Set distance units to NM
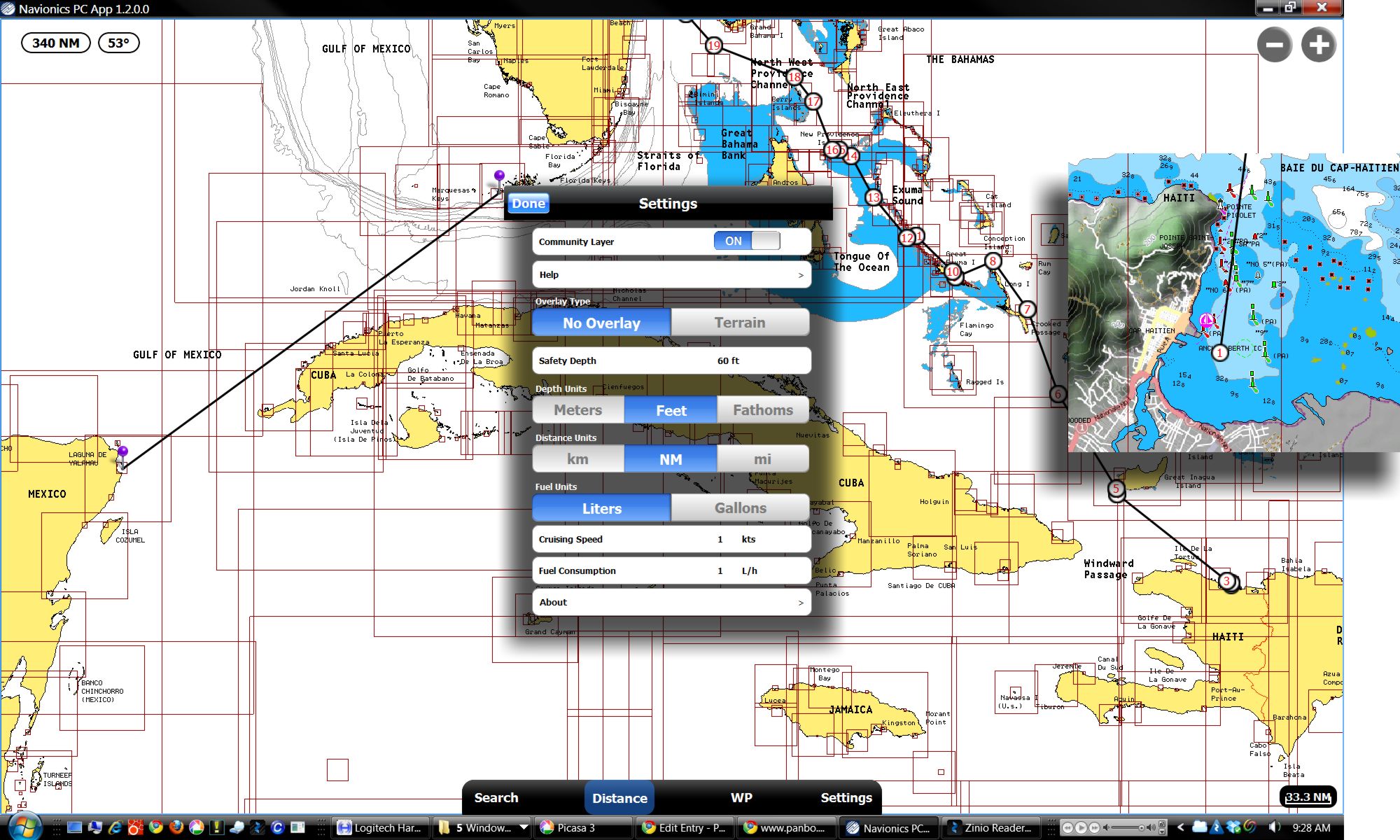 pyautogui.click(x=671, y=459)
